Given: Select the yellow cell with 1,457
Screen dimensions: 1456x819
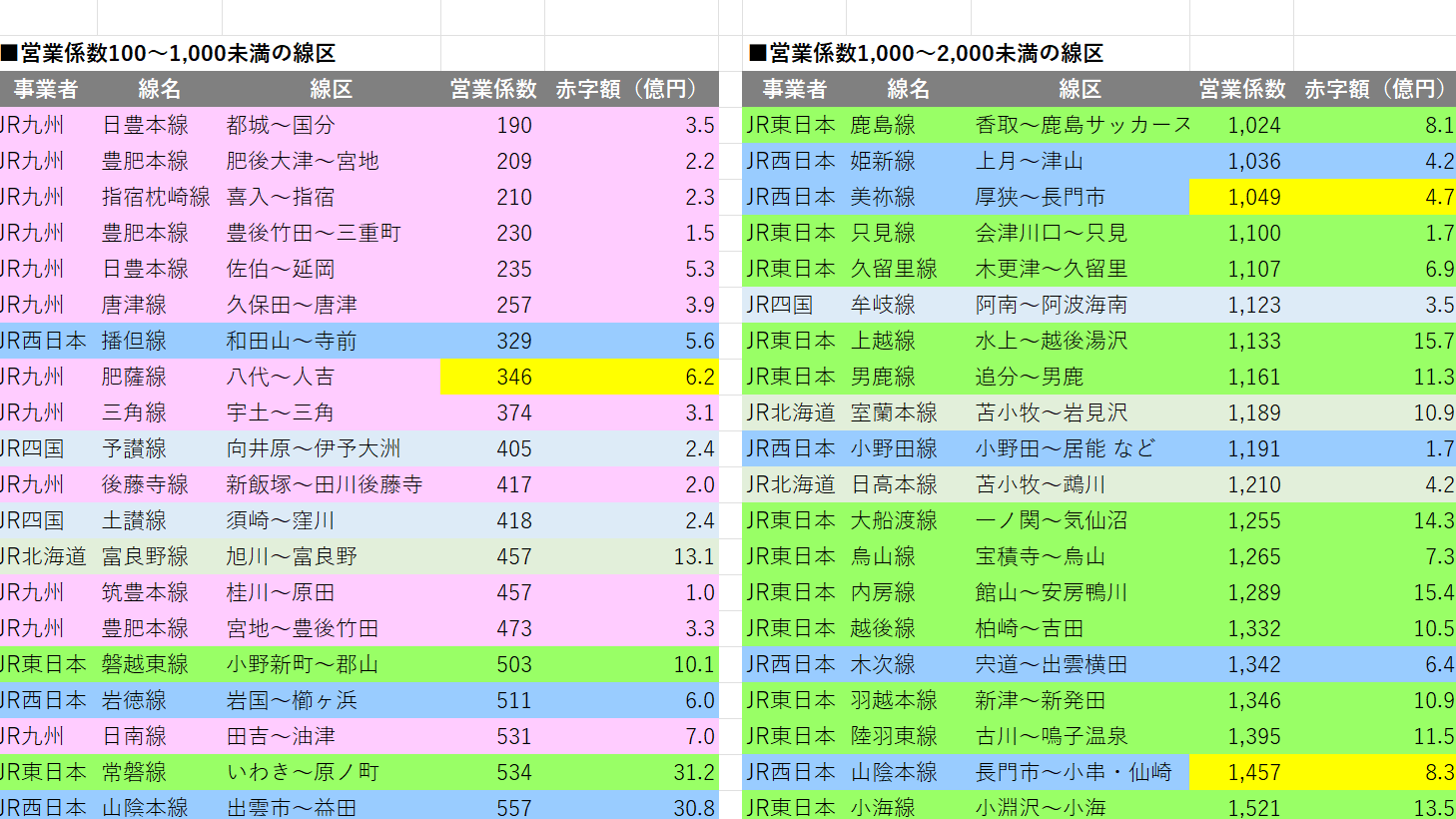Looking at the screenshot, I should [x=1242, y=772].
